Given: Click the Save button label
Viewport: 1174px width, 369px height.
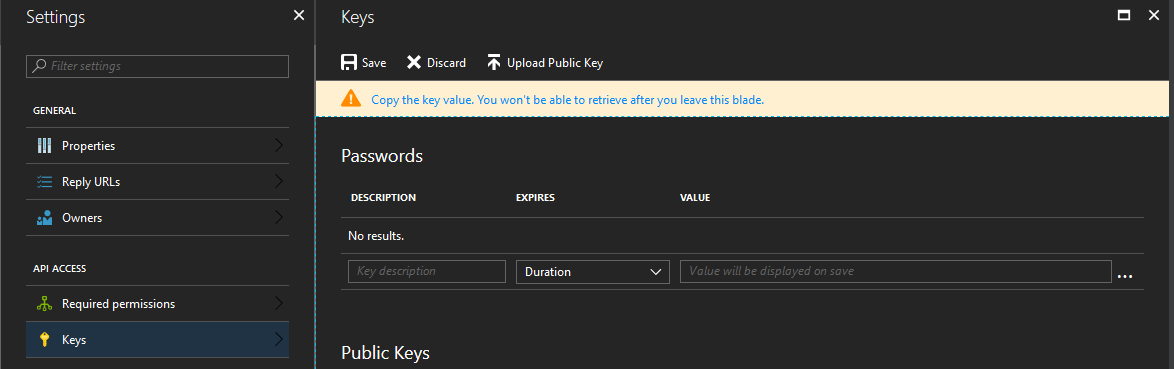Looking at the screenshot, I should [x=374, y=63].
